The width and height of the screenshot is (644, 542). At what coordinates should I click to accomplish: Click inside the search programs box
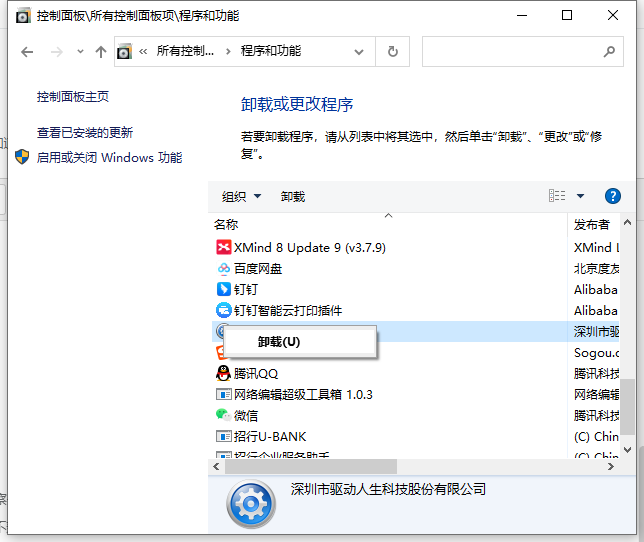[x=513, y=52]
